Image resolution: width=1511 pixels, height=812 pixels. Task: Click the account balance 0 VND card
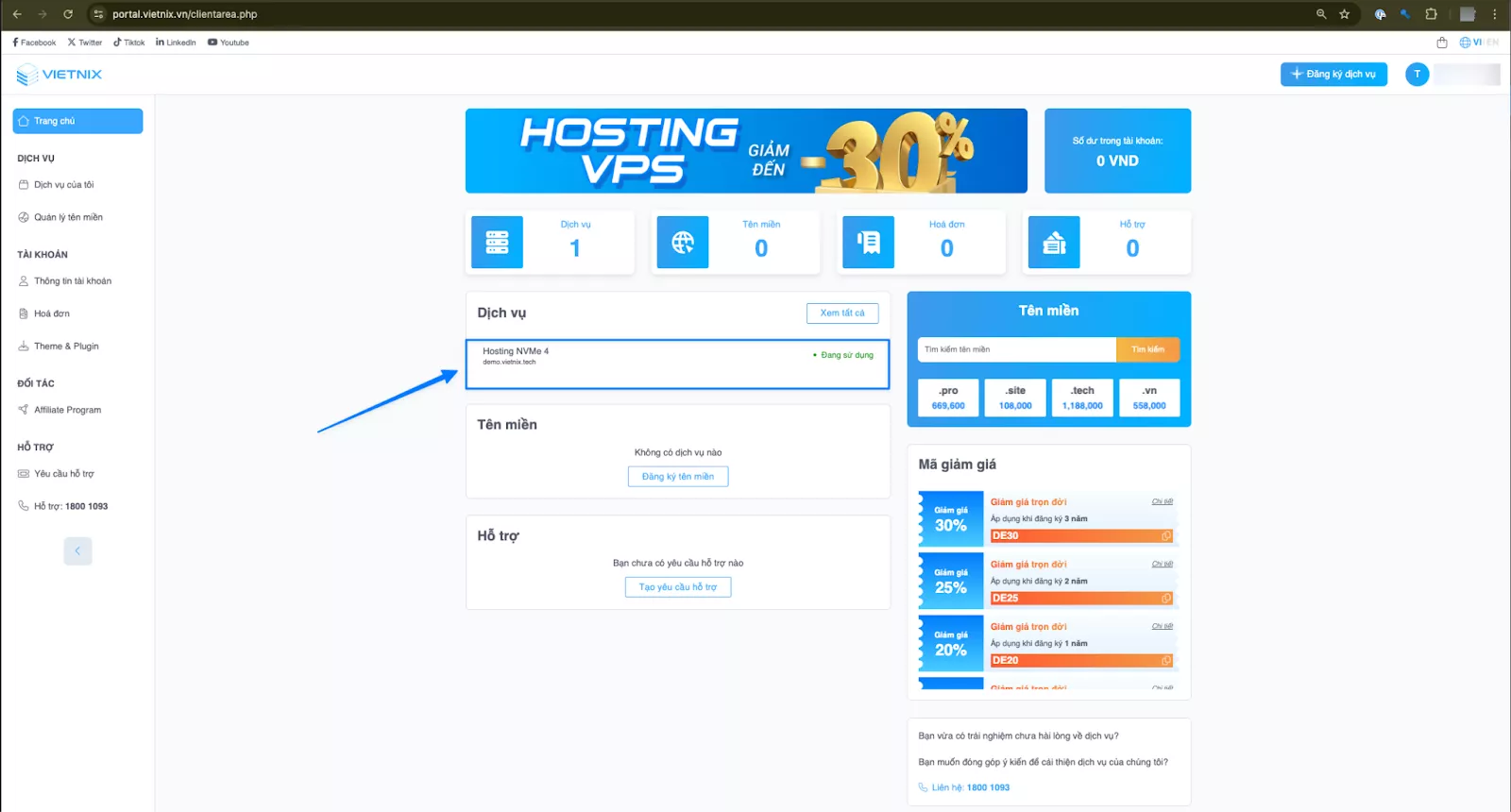(1117, 151)
